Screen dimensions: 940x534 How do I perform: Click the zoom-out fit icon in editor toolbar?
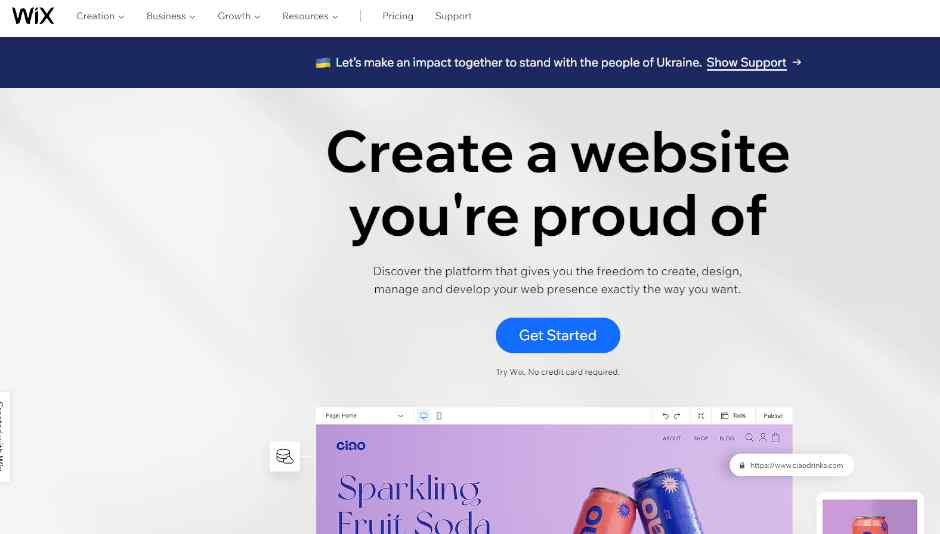[701, 415]
